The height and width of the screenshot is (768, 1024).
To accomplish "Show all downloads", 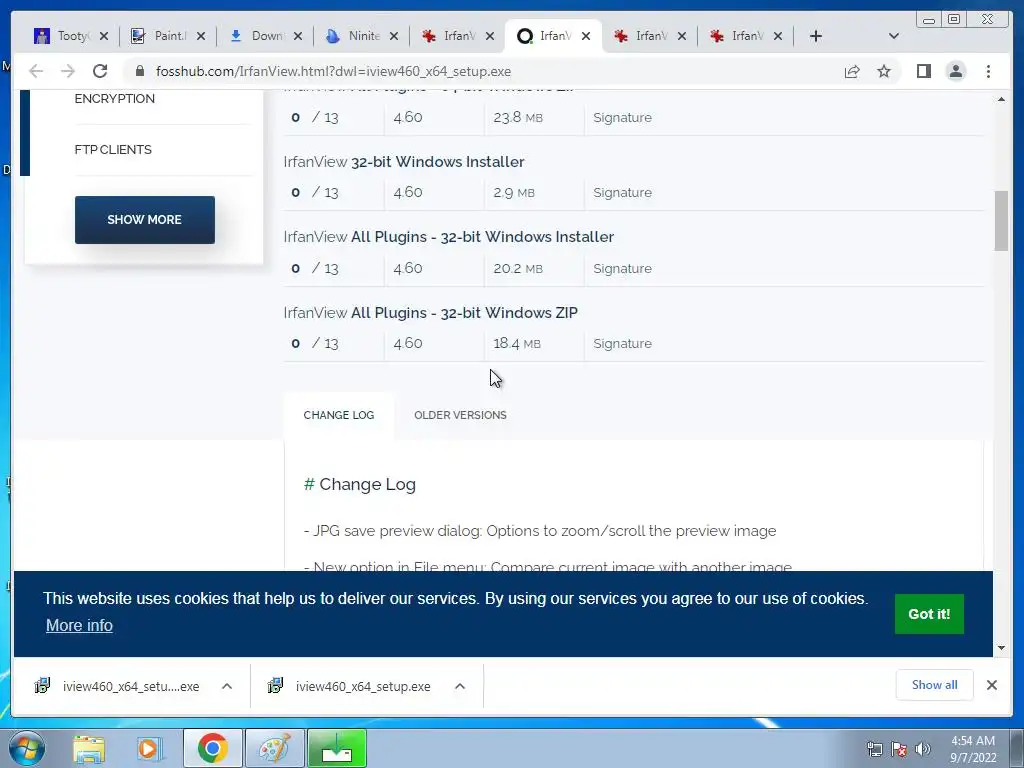I will [935, 685].
